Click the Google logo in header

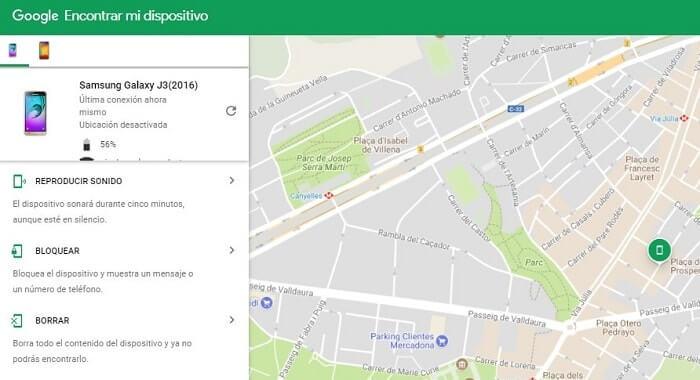[35, 16]
